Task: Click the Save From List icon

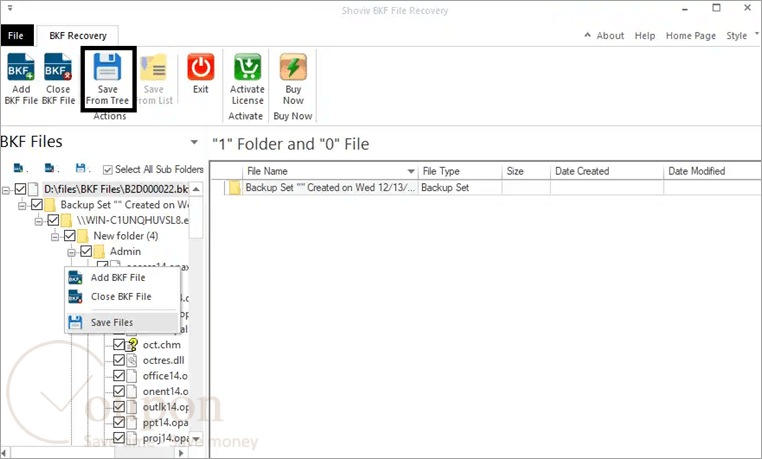Action: click(x=154, y=67)
